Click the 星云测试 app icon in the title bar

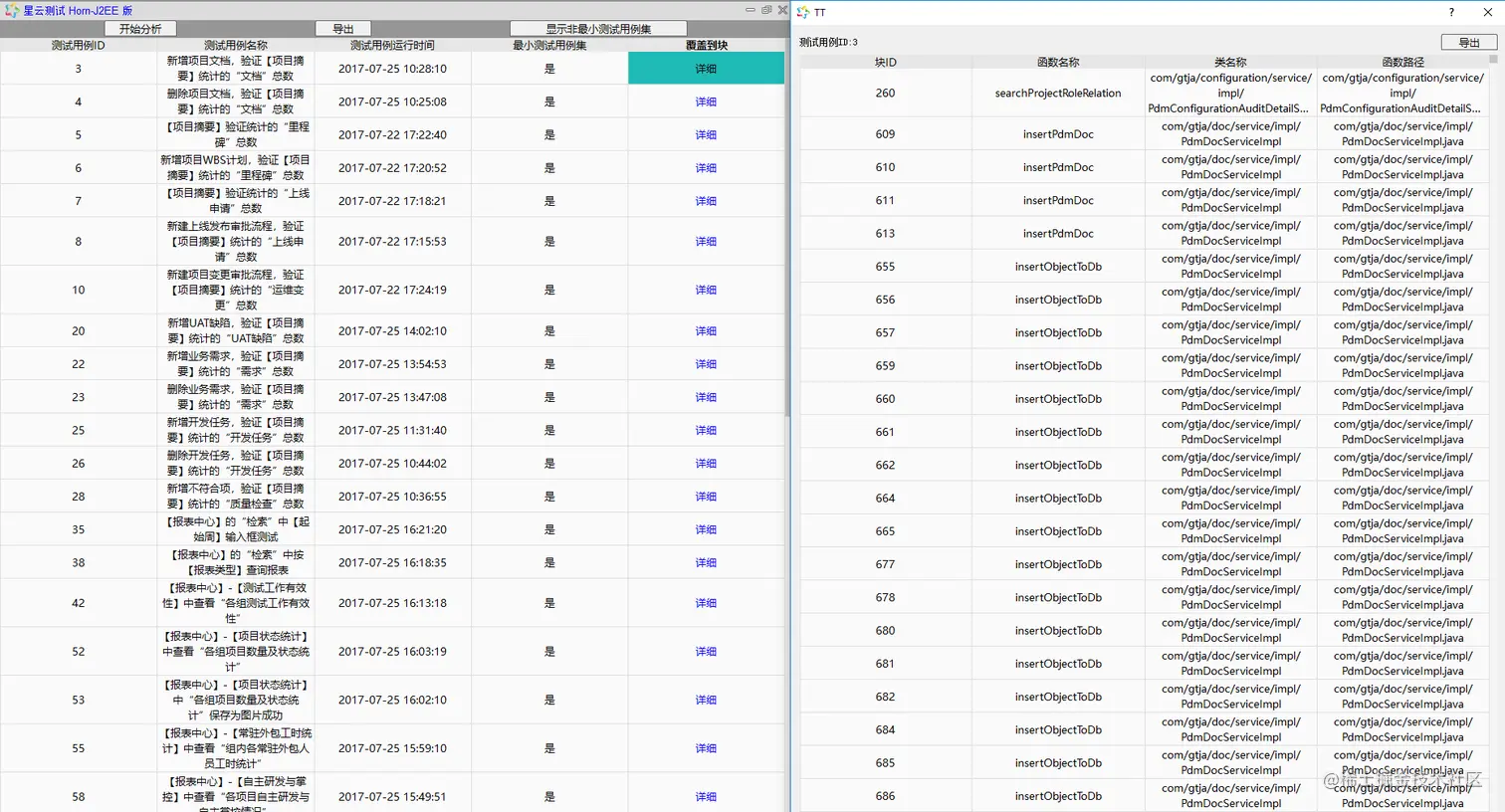click(11, 10)
